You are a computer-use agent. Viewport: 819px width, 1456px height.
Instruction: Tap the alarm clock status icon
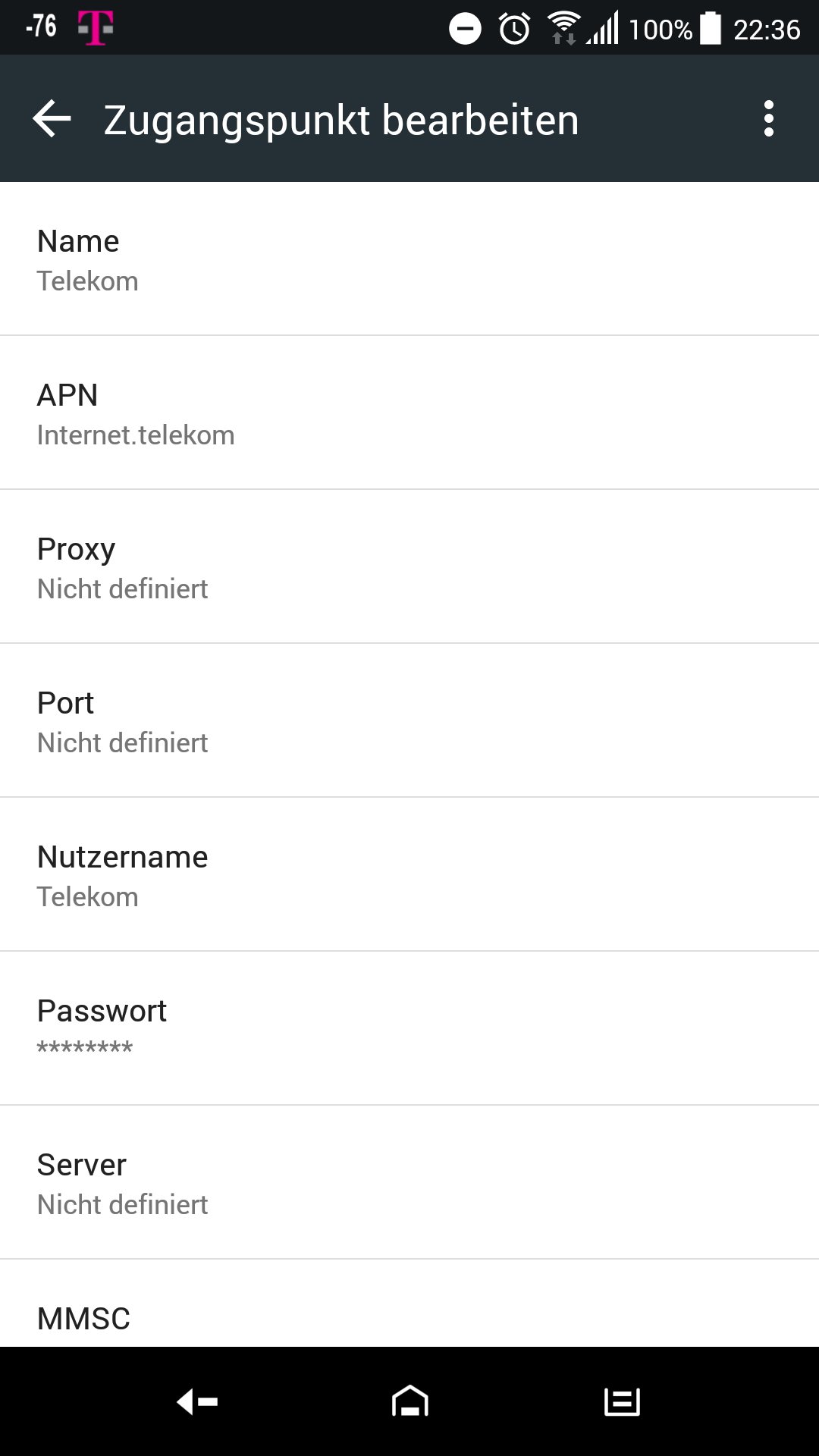pyautogui.click(x=514, y=30)
